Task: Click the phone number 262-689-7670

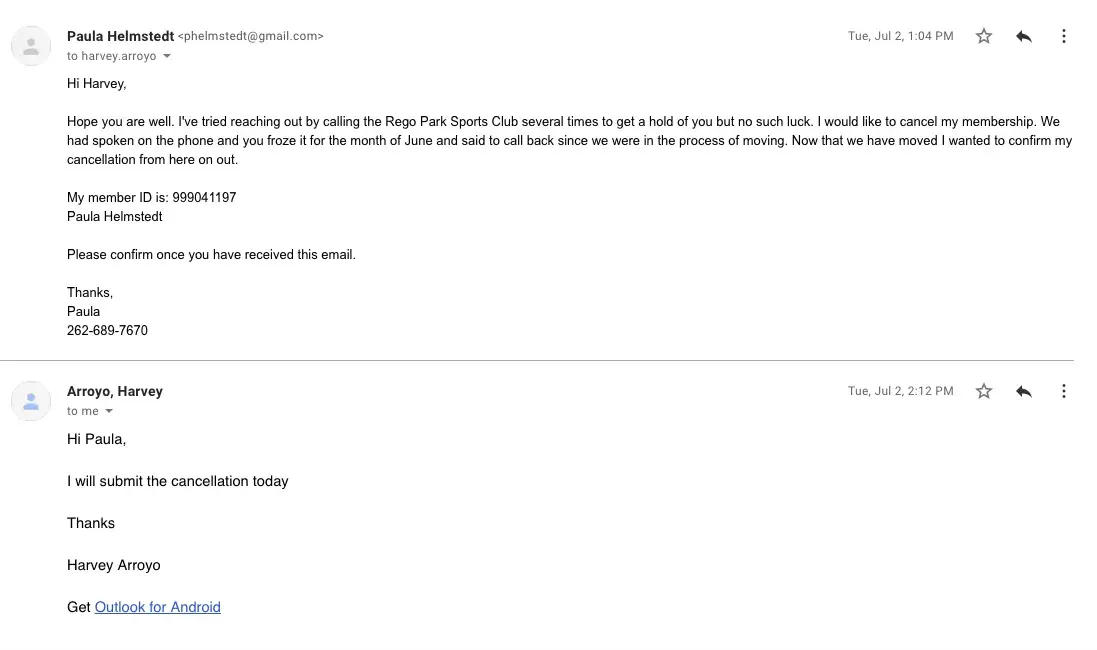Action: [x=107, y=330]
